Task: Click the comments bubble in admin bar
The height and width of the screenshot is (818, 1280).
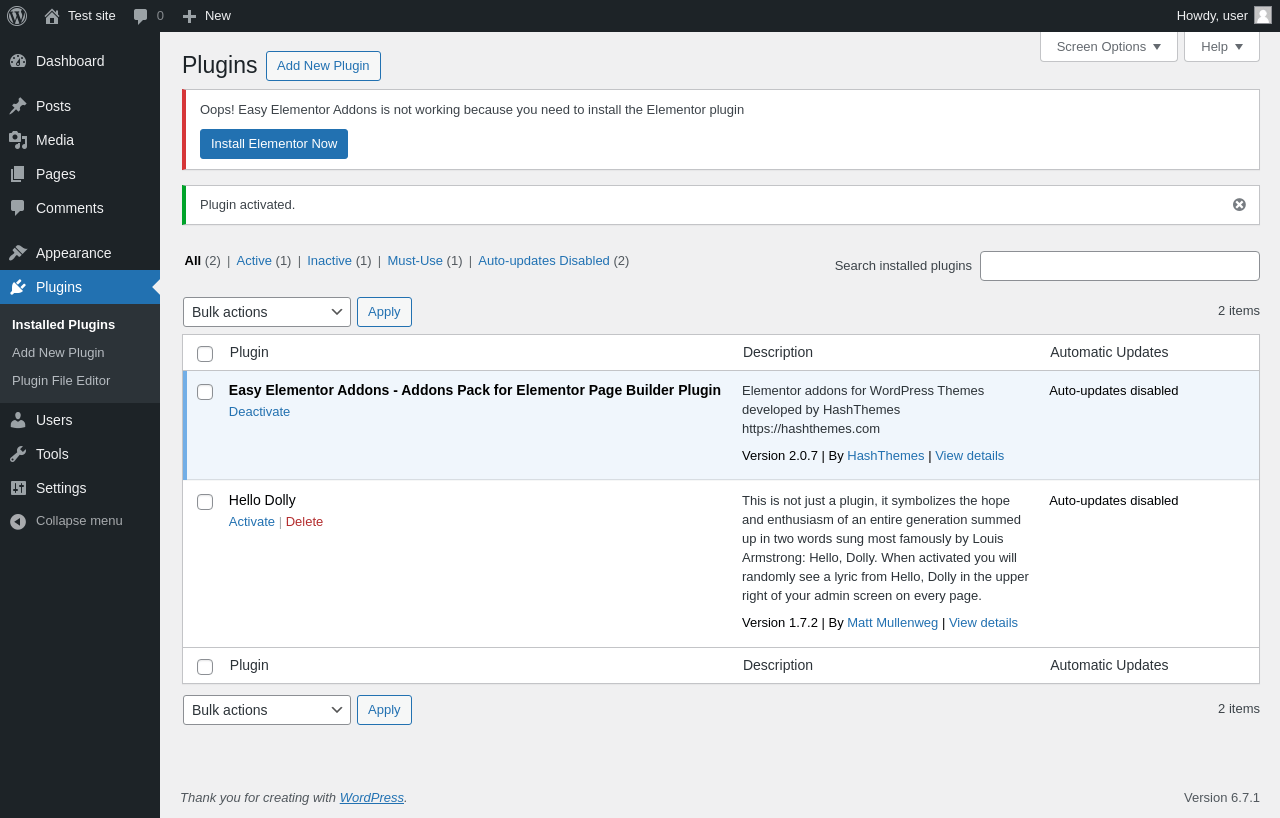Action: click(x=141, y=16)
